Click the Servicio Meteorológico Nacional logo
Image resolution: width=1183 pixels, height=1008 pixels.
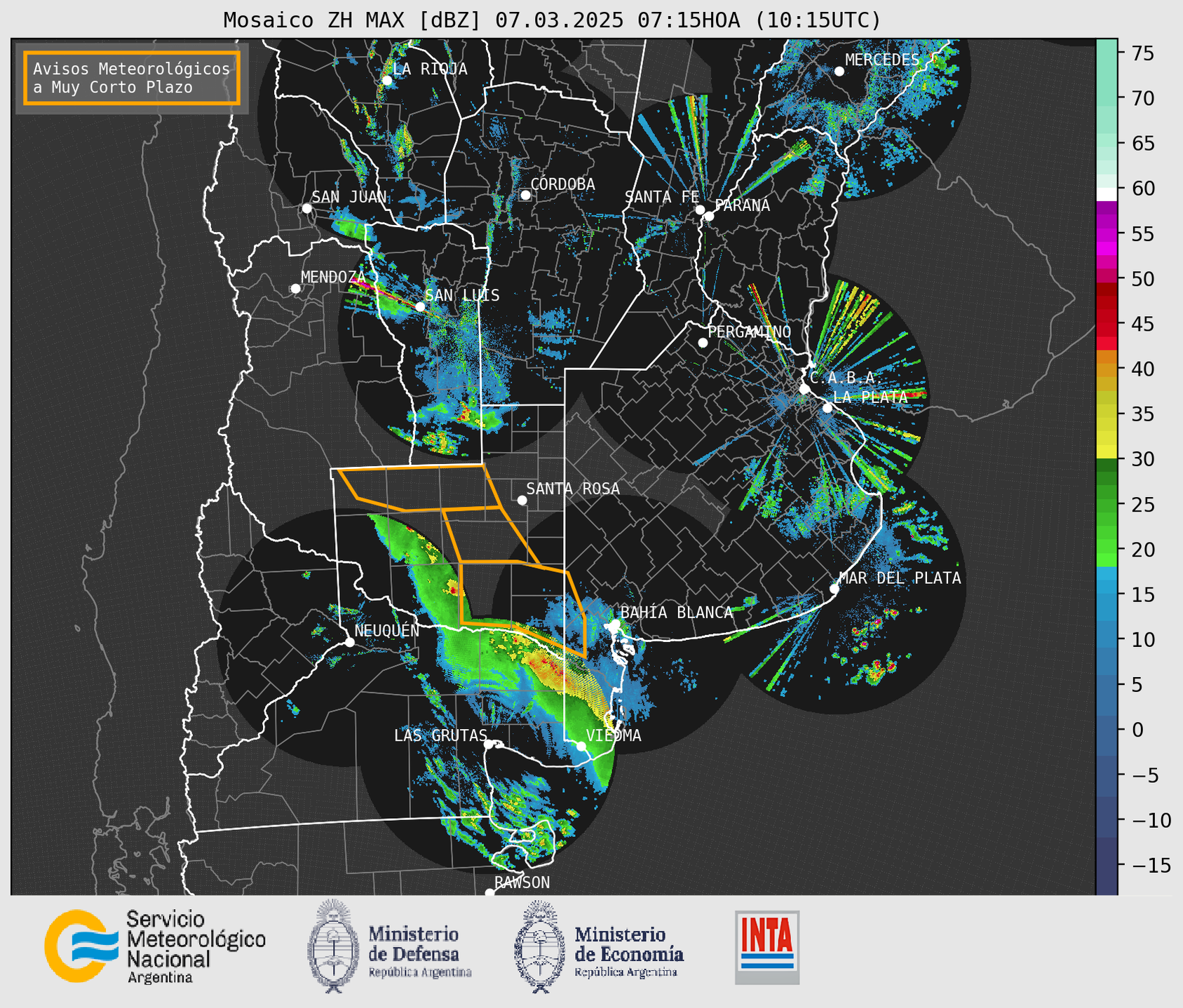coord(155,946)
